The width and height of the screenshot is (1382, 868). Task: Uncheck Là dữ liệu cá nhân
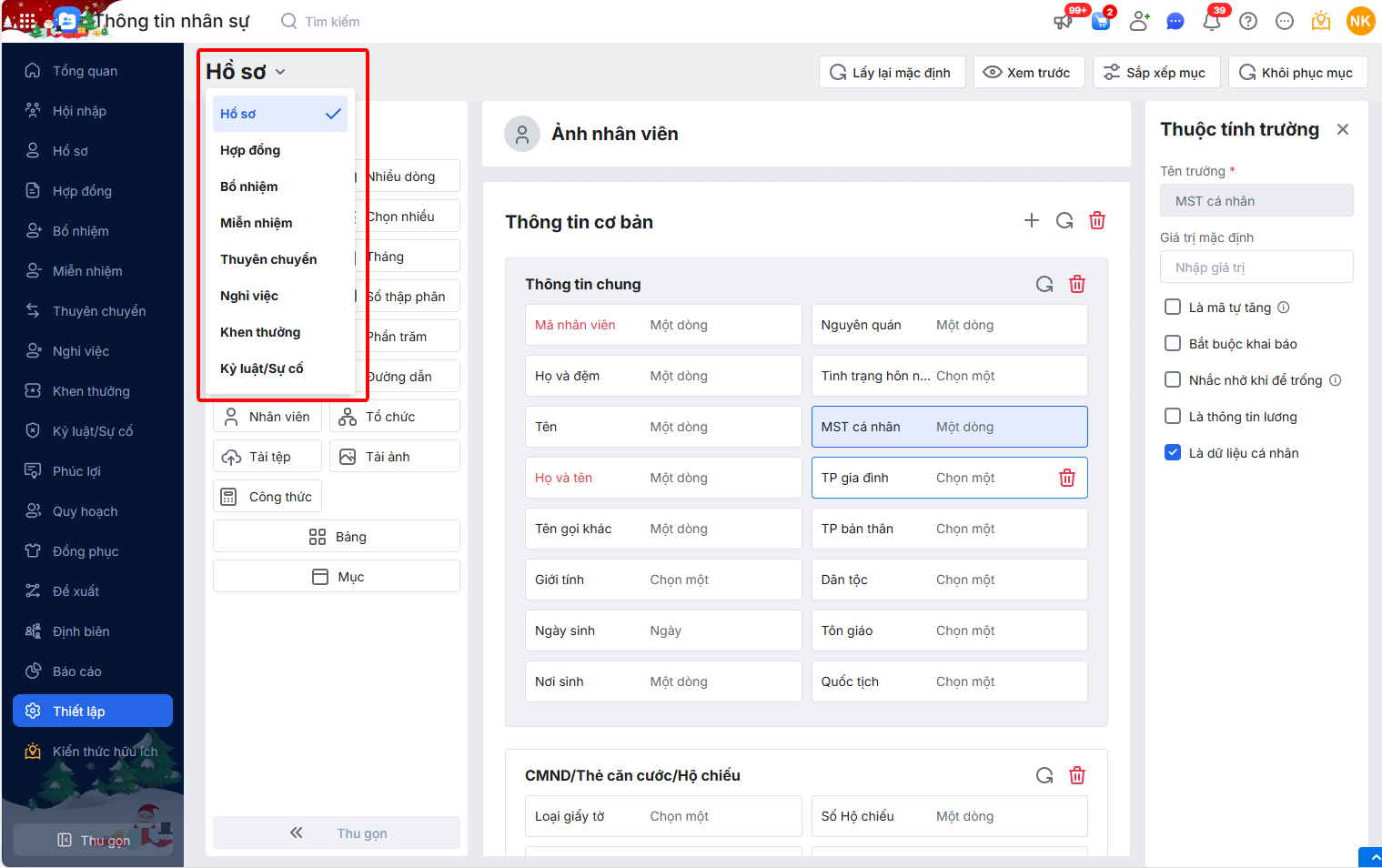point(1173,452)
